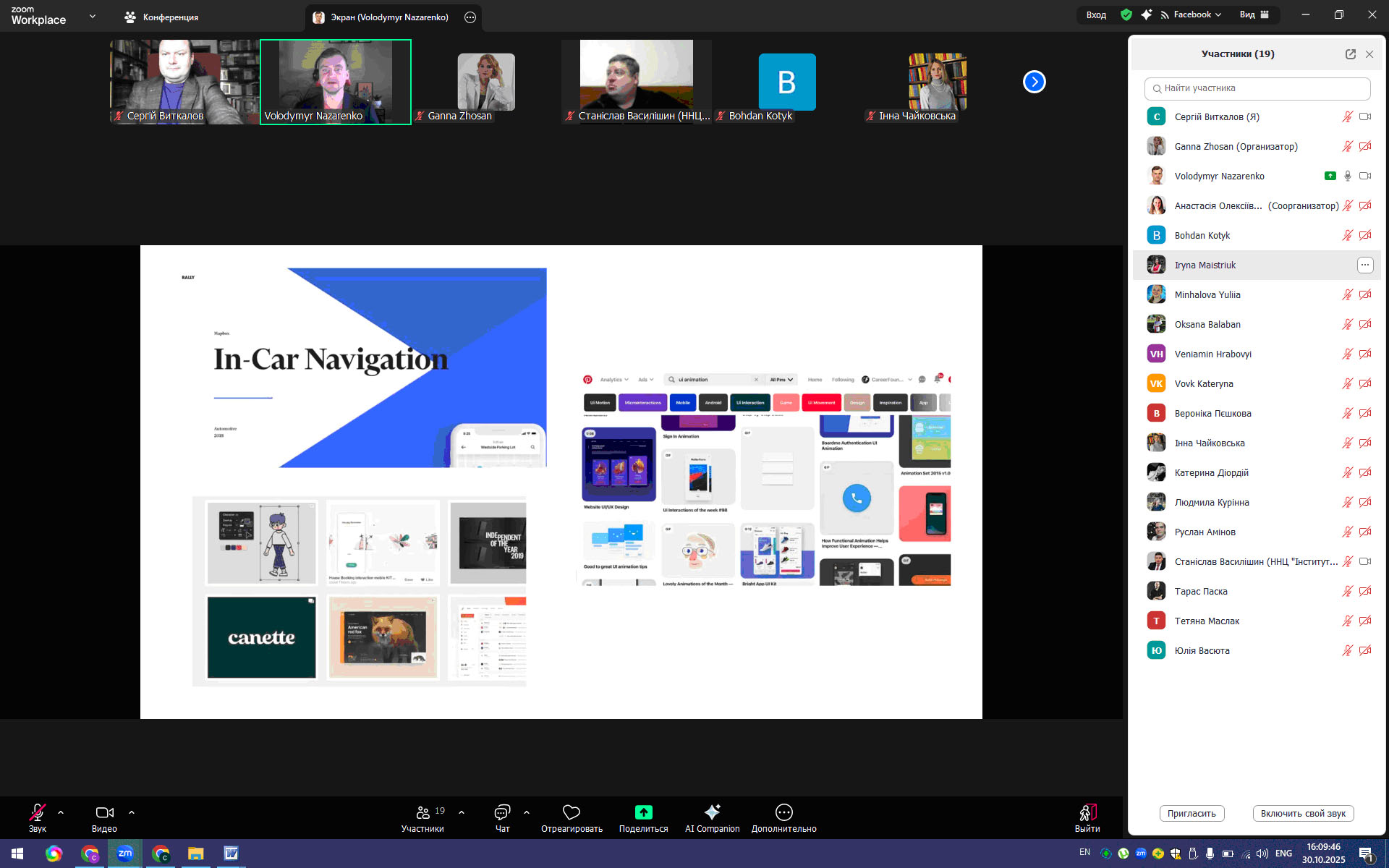This screenshot has width=1389, height=868.
Task: Open the Вид view menu
Action: (x=1254, y=14)
